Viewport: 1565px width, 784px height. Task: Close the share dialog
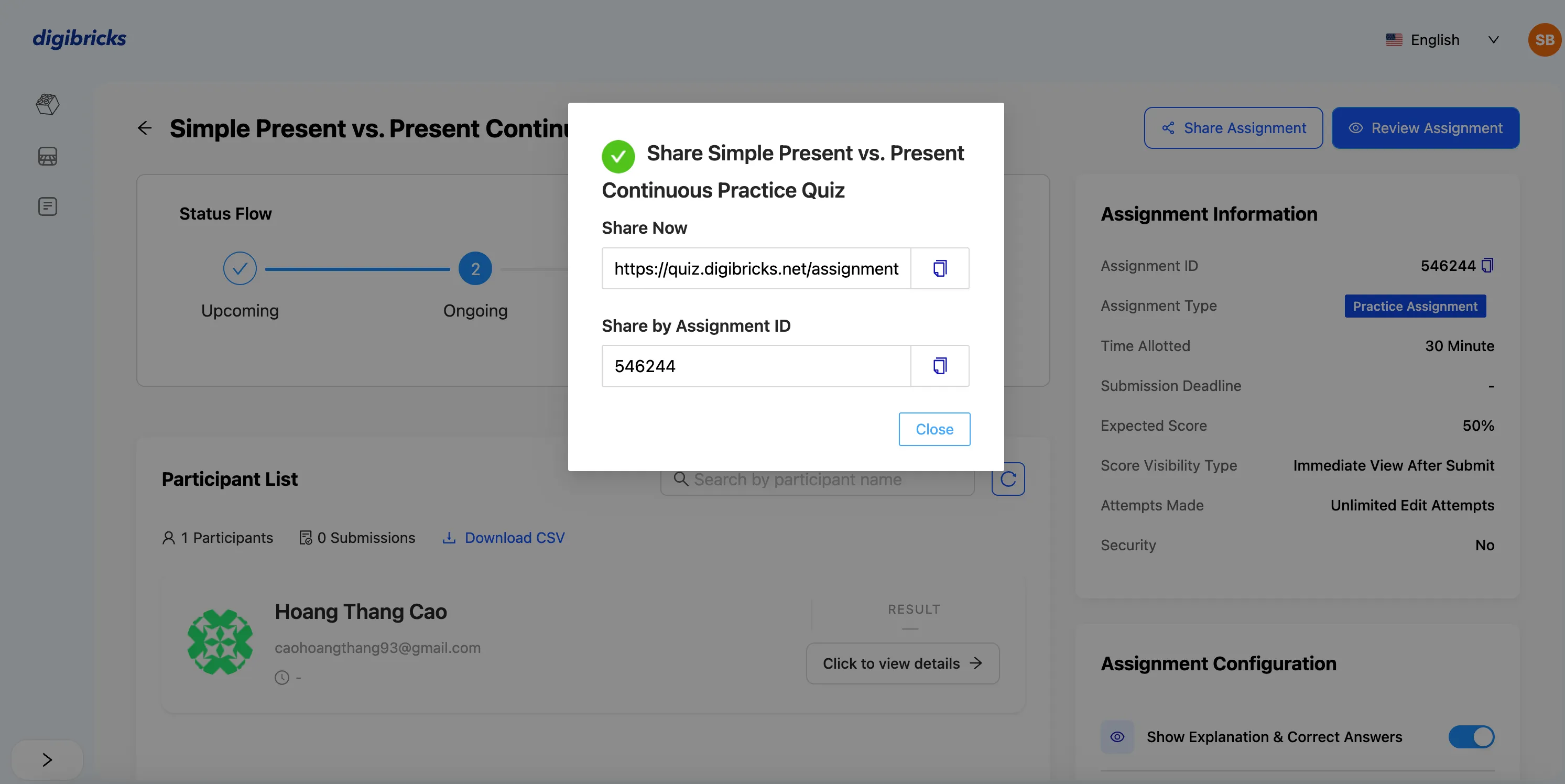coord(934,429)
